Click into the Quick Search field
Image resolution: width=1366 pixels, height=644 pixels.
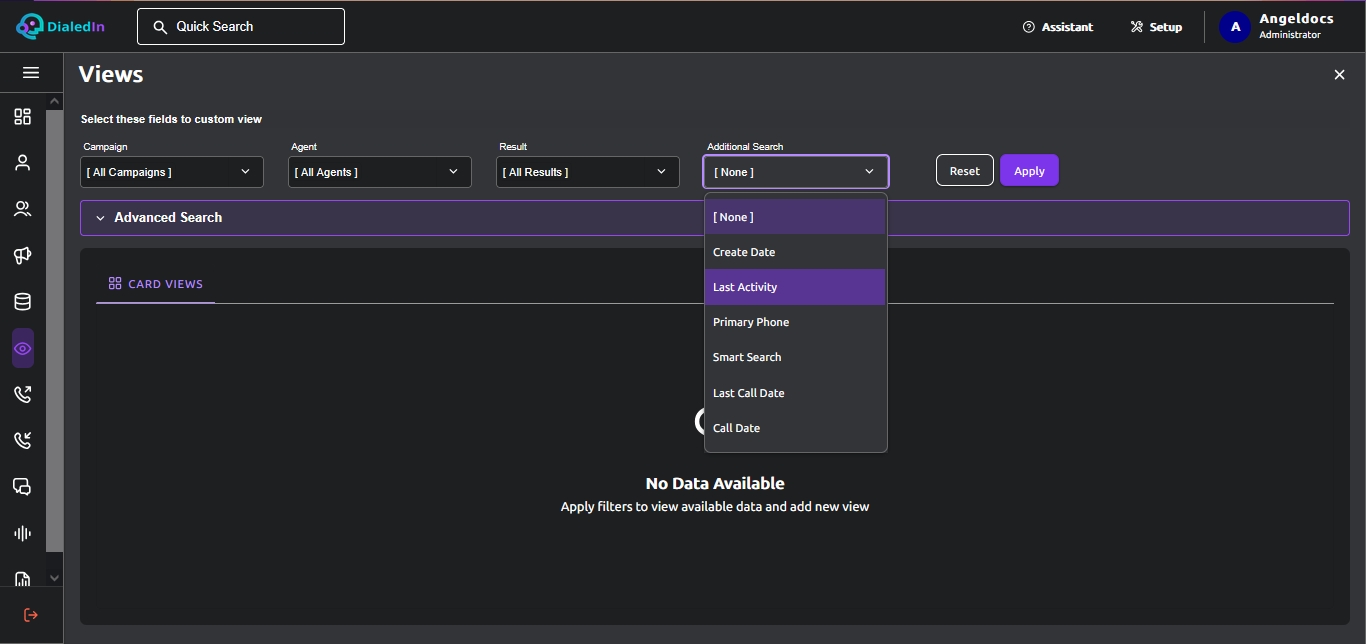click(241, 27)
